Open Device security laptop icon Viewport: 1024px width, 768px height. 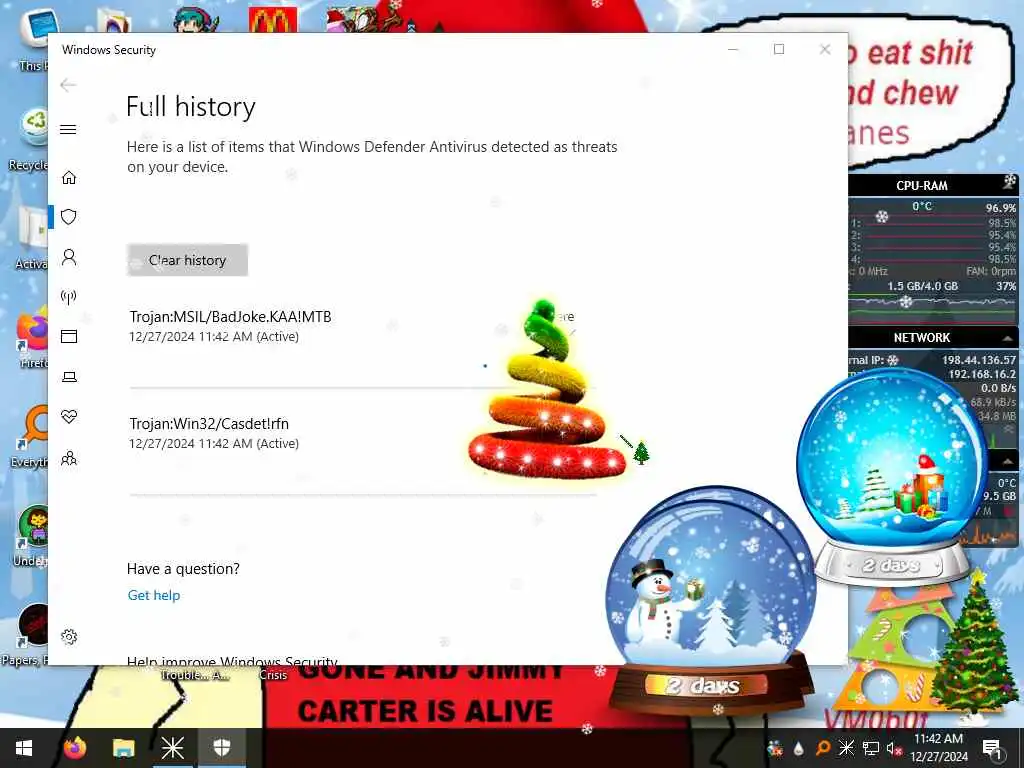tap(69, 377)
